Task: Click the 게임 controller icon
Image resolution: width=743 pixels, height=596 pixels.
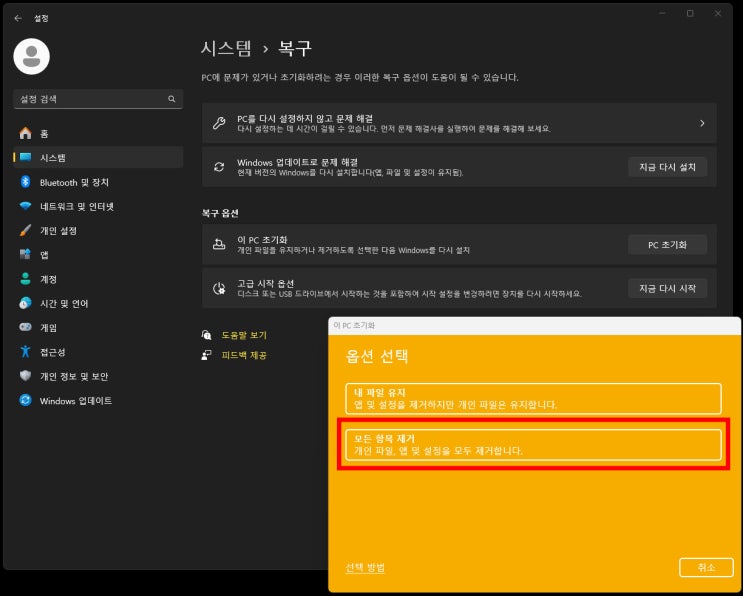Action: tap(26, 327)
